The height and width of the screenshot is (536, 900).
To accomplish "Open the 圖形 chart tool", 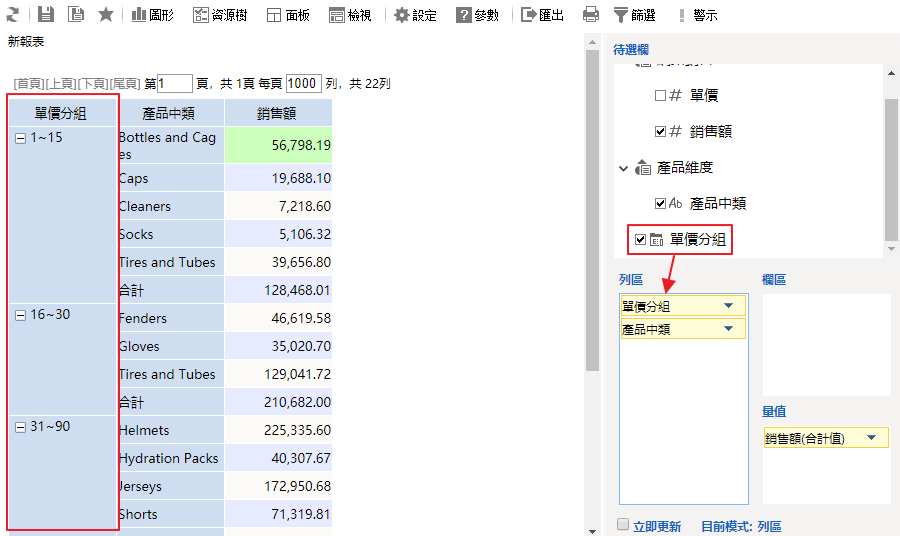I will (x=154, y=15).
